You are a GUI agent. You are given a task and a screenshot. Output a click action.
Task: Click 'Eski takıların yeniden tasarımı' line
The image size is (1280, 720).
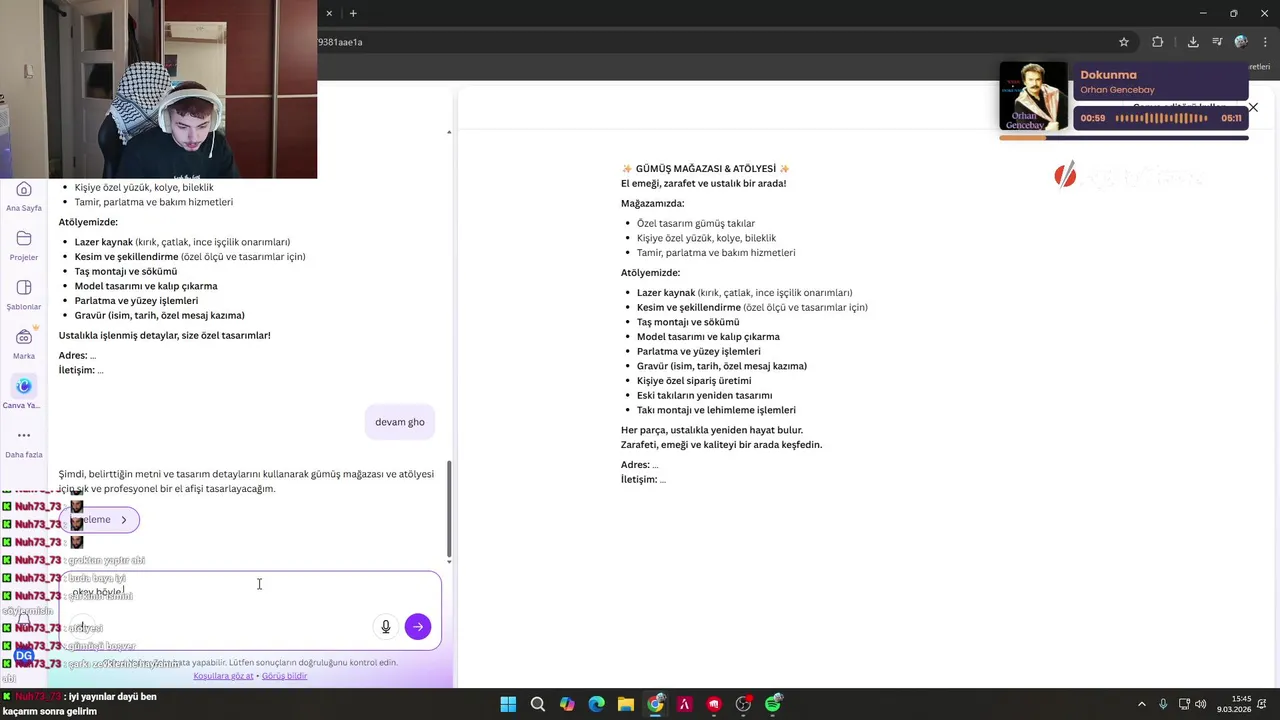tap(705, 396)
